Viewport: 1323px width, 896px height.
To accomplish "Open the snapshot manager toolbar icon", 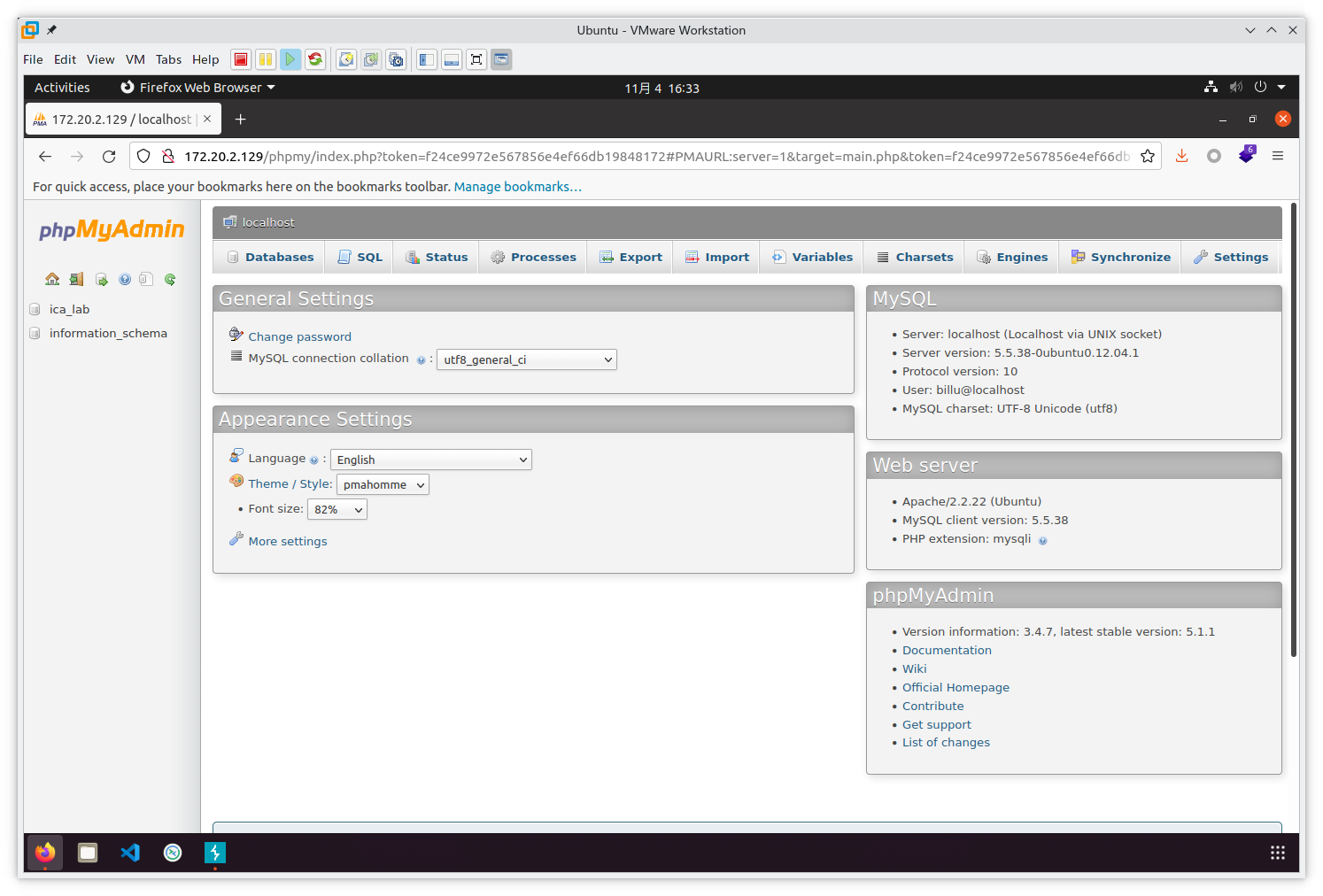I will pyautogui.click(x=396, y=59).
